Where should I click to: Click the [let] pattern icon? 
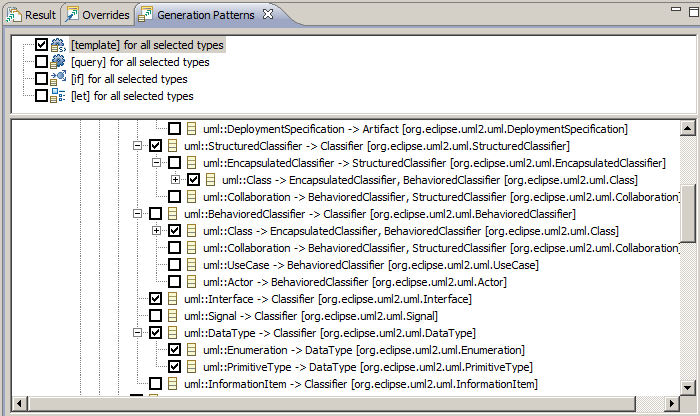click(58, 96)
